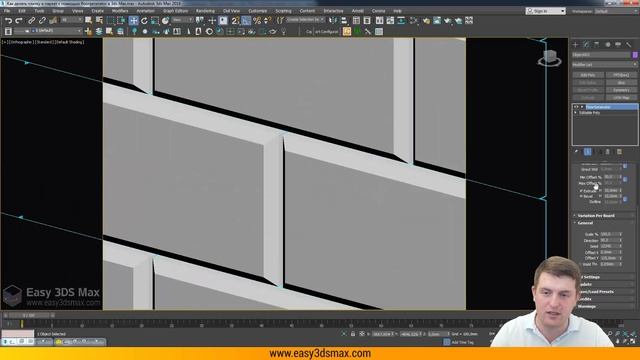The image size is (640, 360).
Task: Click the Select and Link icon
Action: pos(31,20)
